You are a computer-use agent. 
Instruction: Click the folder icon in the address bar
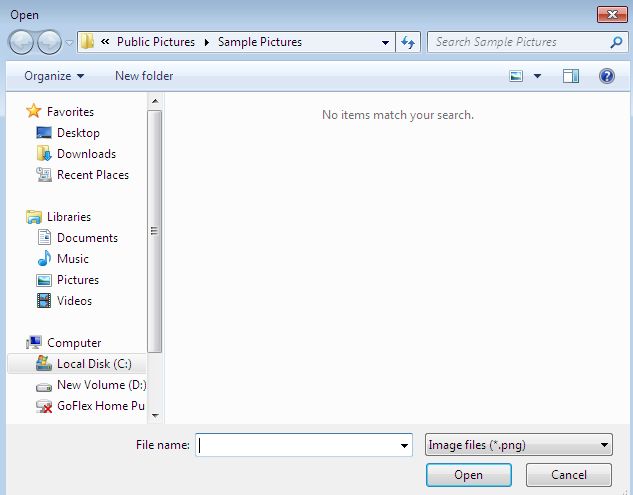click(x=87, y=42)
